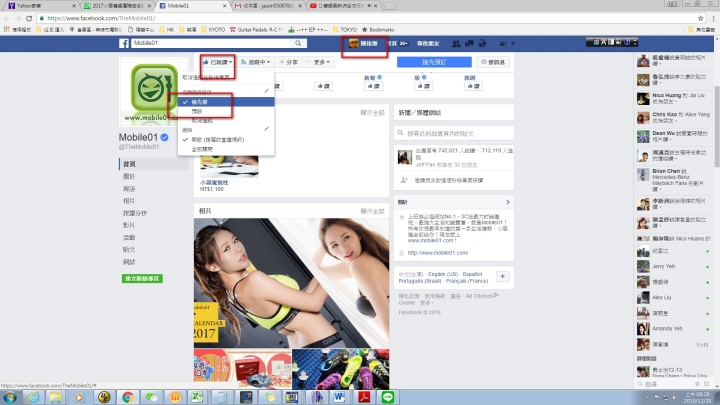The height and width of the screenshot is (405, 720).
Task: Open the account settings dropdown arrow
Action: click(512, 43)
